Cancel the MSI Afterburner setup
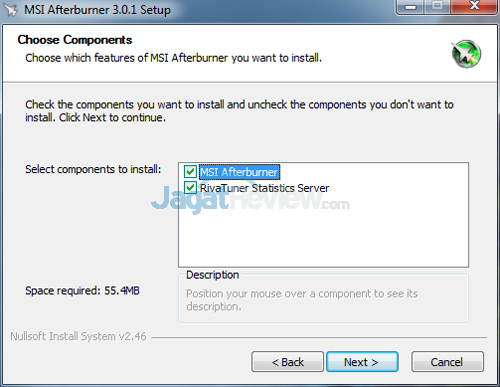This screenshot has height=387, width=500. pyautogui.click(x=447, y=362)
